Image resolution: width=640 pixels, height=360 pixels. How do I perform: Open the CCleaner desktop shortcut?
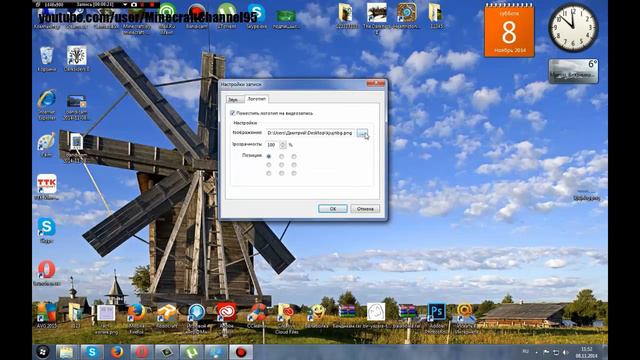coord(257,315)
